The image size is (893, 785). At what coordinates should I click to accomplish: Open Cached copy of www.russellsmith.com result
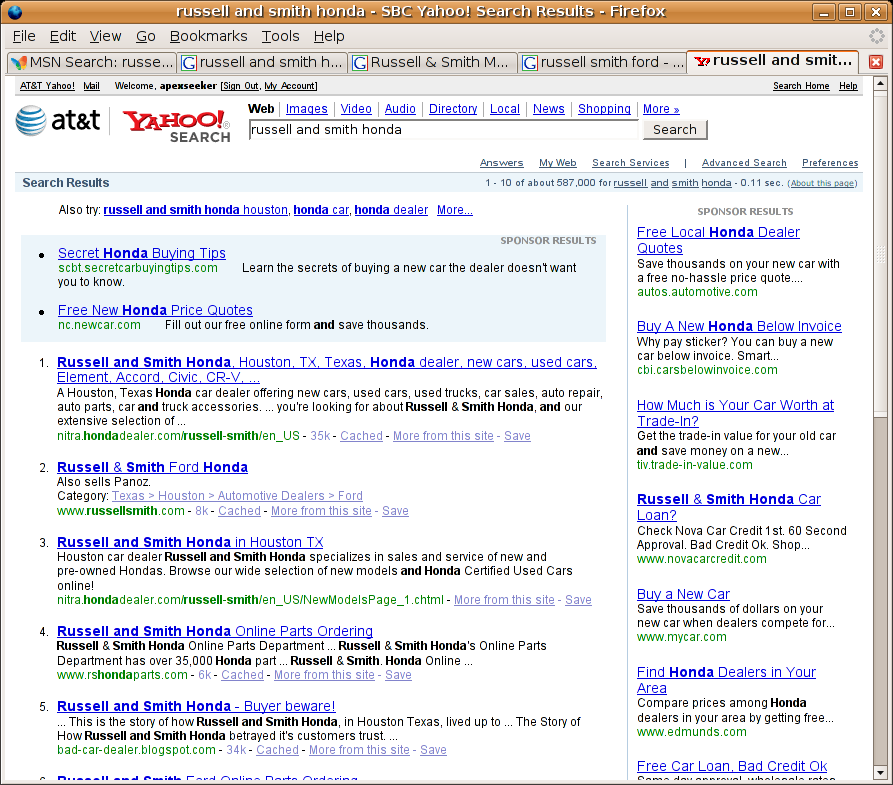(239, 511)
